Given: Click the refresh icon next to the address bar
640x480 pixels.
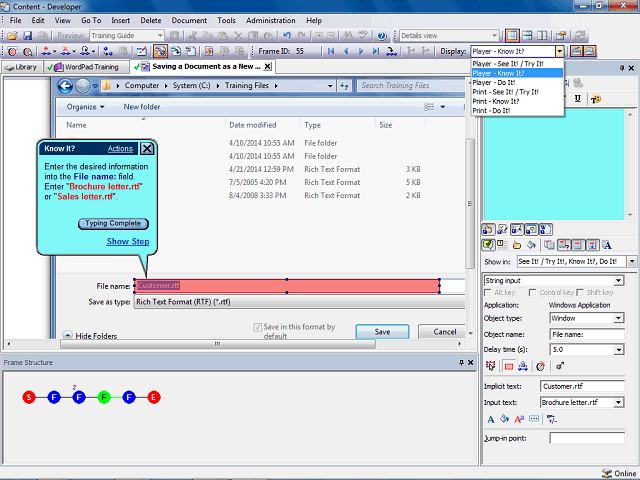Looking at the screenshot, I should [344, 86].
